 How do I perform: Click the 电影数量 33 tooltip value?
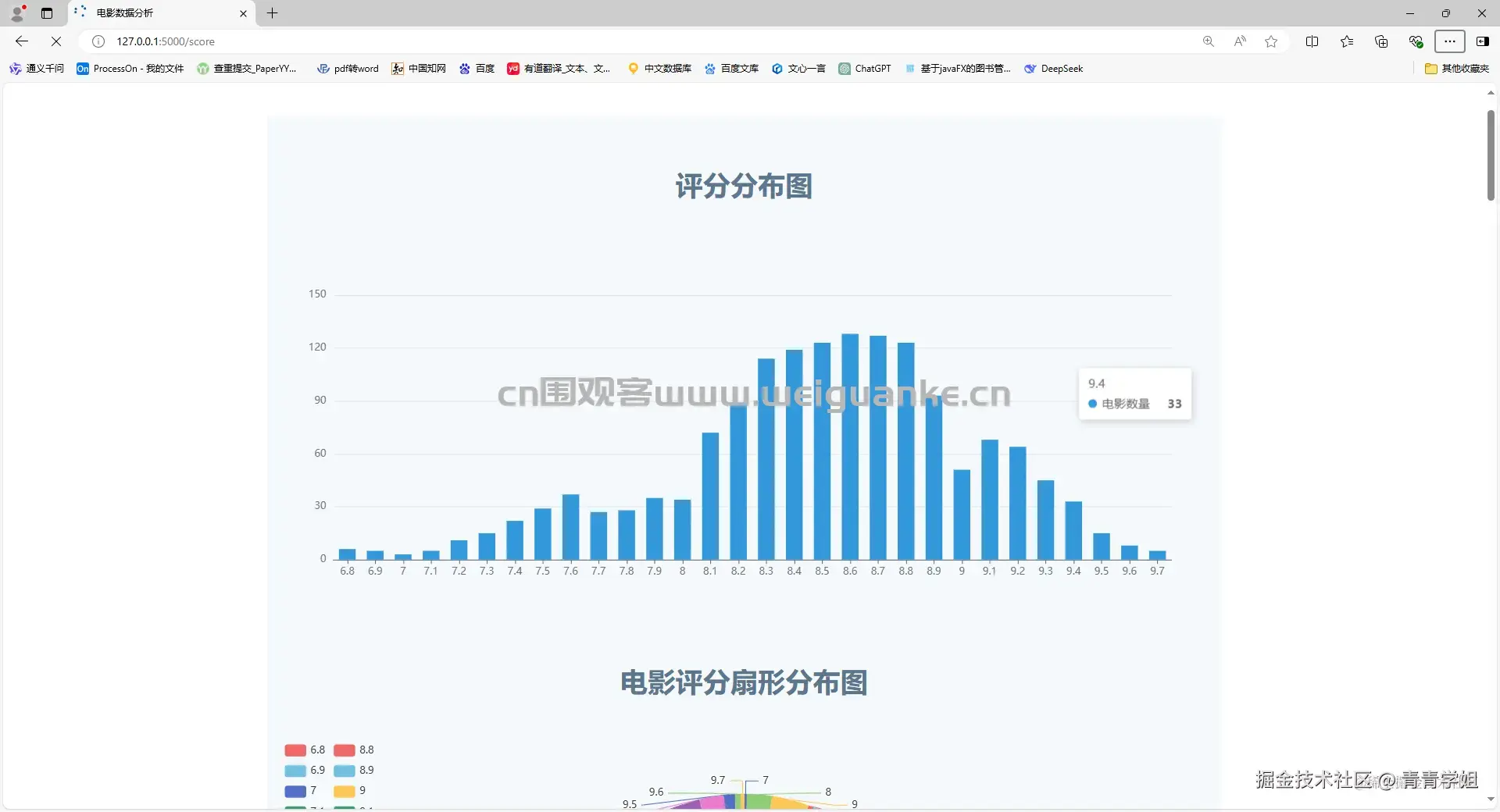1174,404
